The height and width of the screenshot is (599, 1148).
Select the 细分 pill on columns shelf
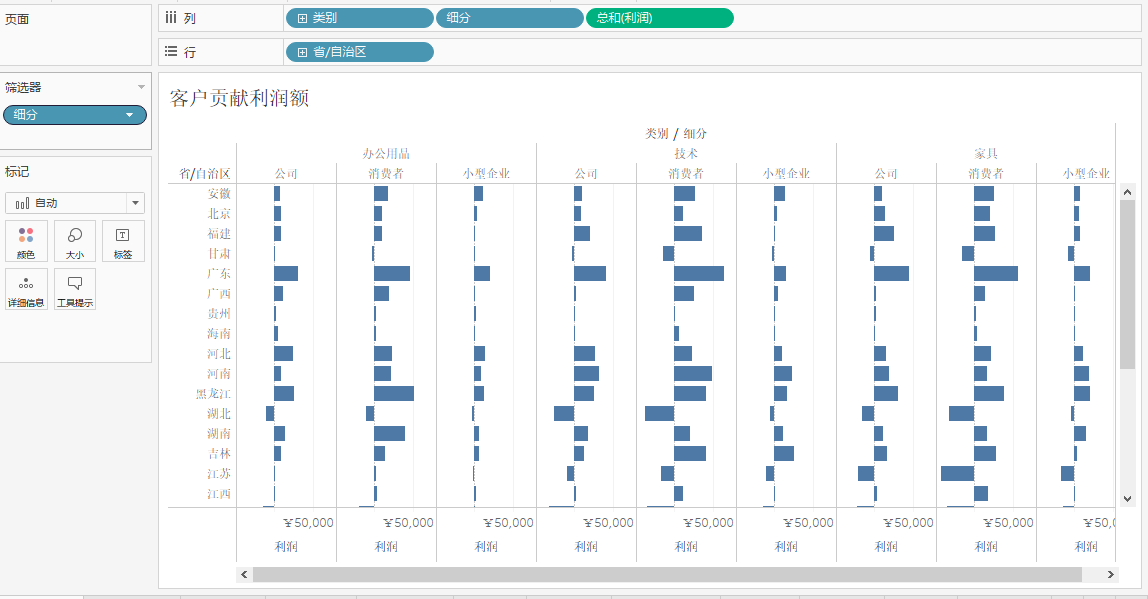point(509,18)
